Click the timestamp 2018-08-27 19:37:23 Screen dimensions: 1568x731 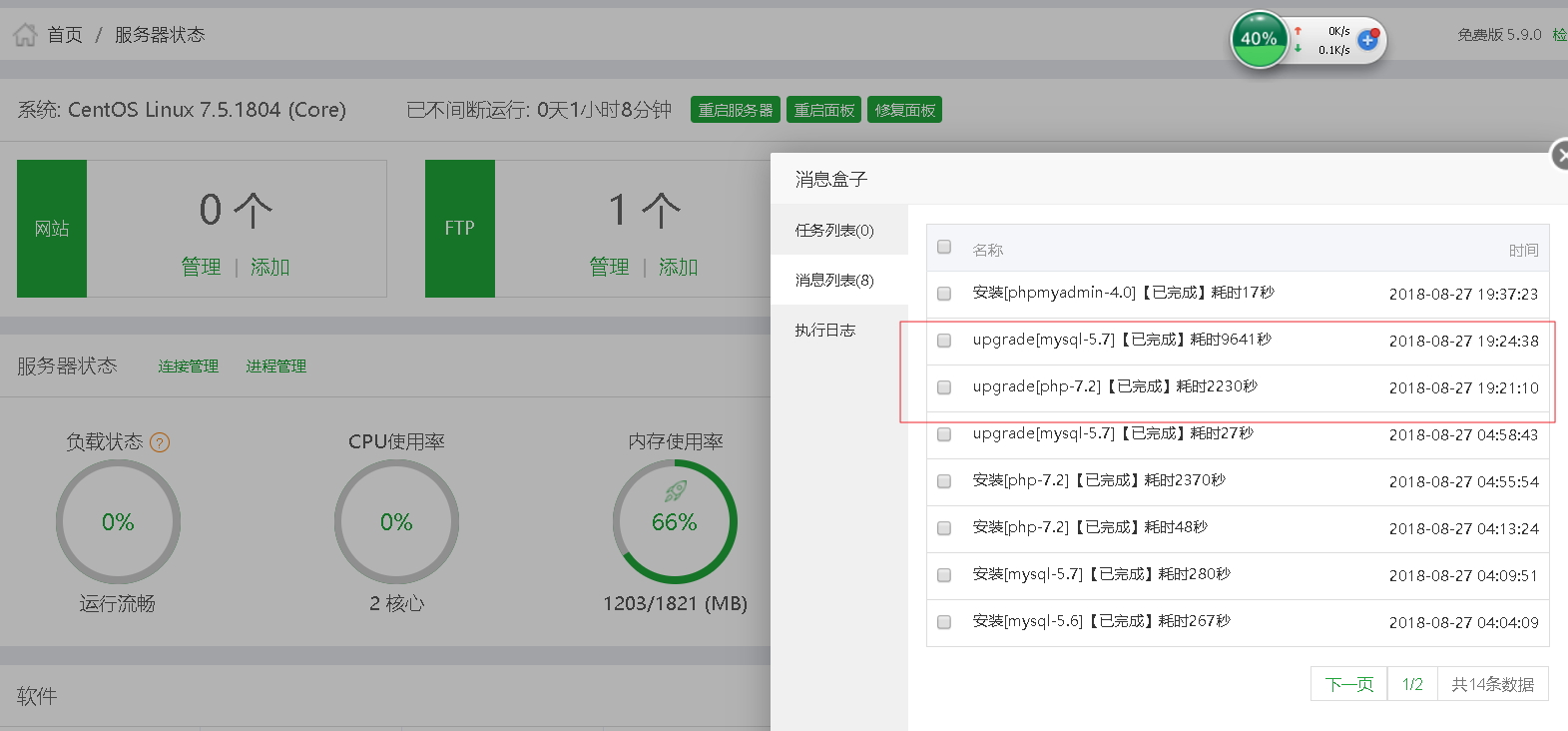point(1463,295)
